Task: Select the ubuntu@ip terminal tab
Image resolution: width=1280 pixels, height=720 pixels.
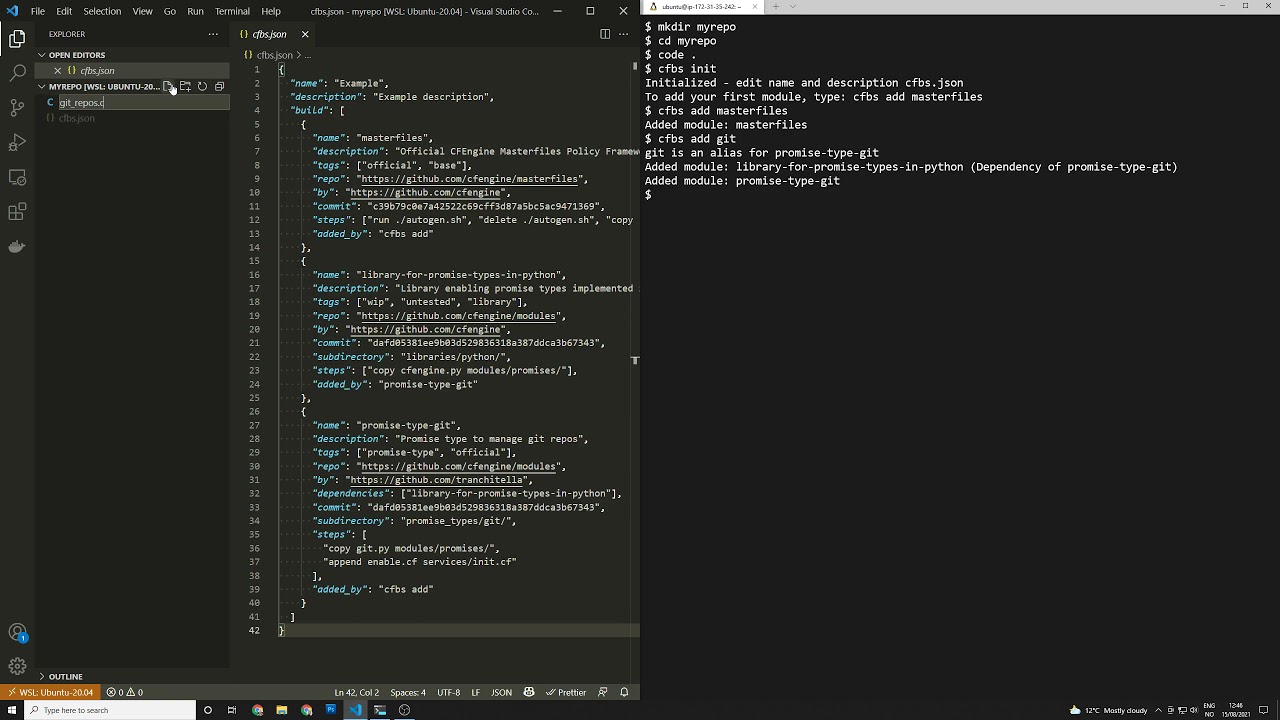Action: click(703, 6)
